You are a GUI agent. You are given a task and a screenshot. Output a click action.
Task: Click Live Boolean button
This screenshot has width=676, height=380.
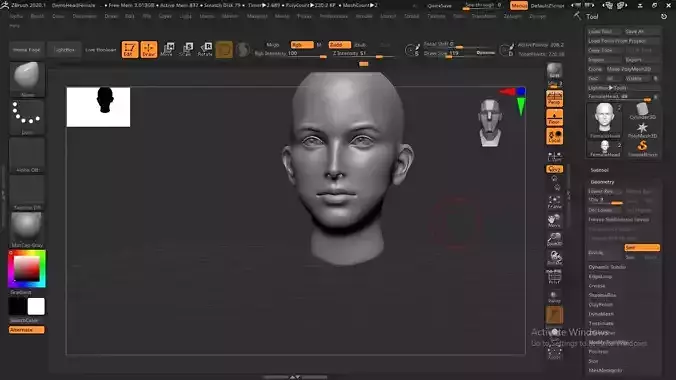pos(100,50)
